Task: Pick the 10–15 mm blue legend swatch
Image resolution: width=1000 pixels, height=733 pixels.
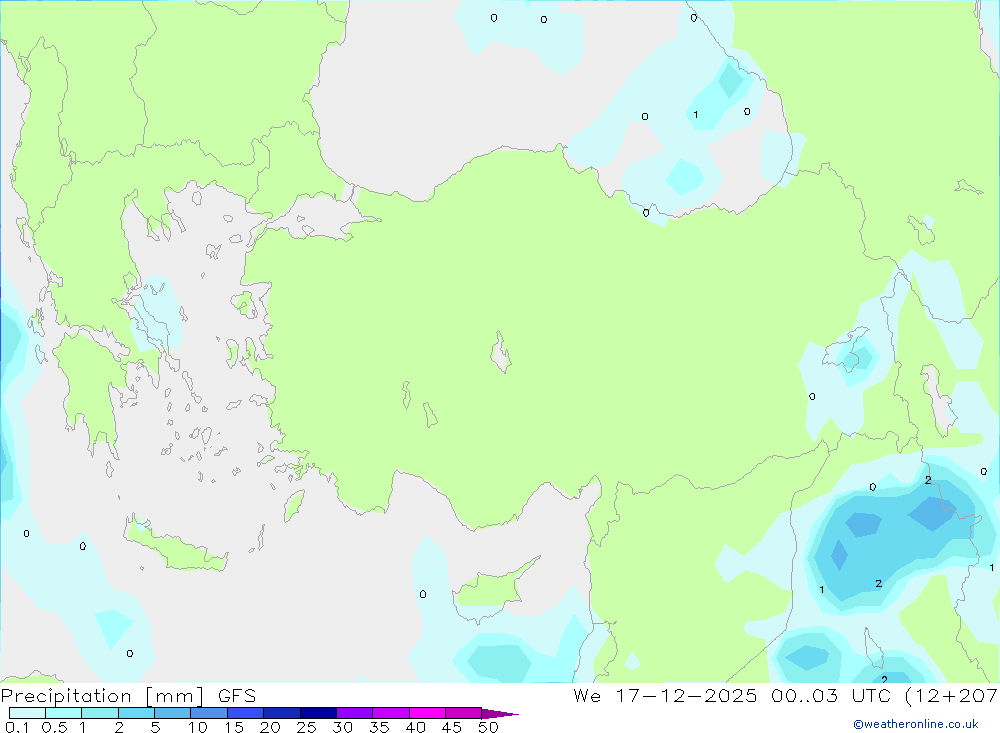Action: tap(209, 713)
